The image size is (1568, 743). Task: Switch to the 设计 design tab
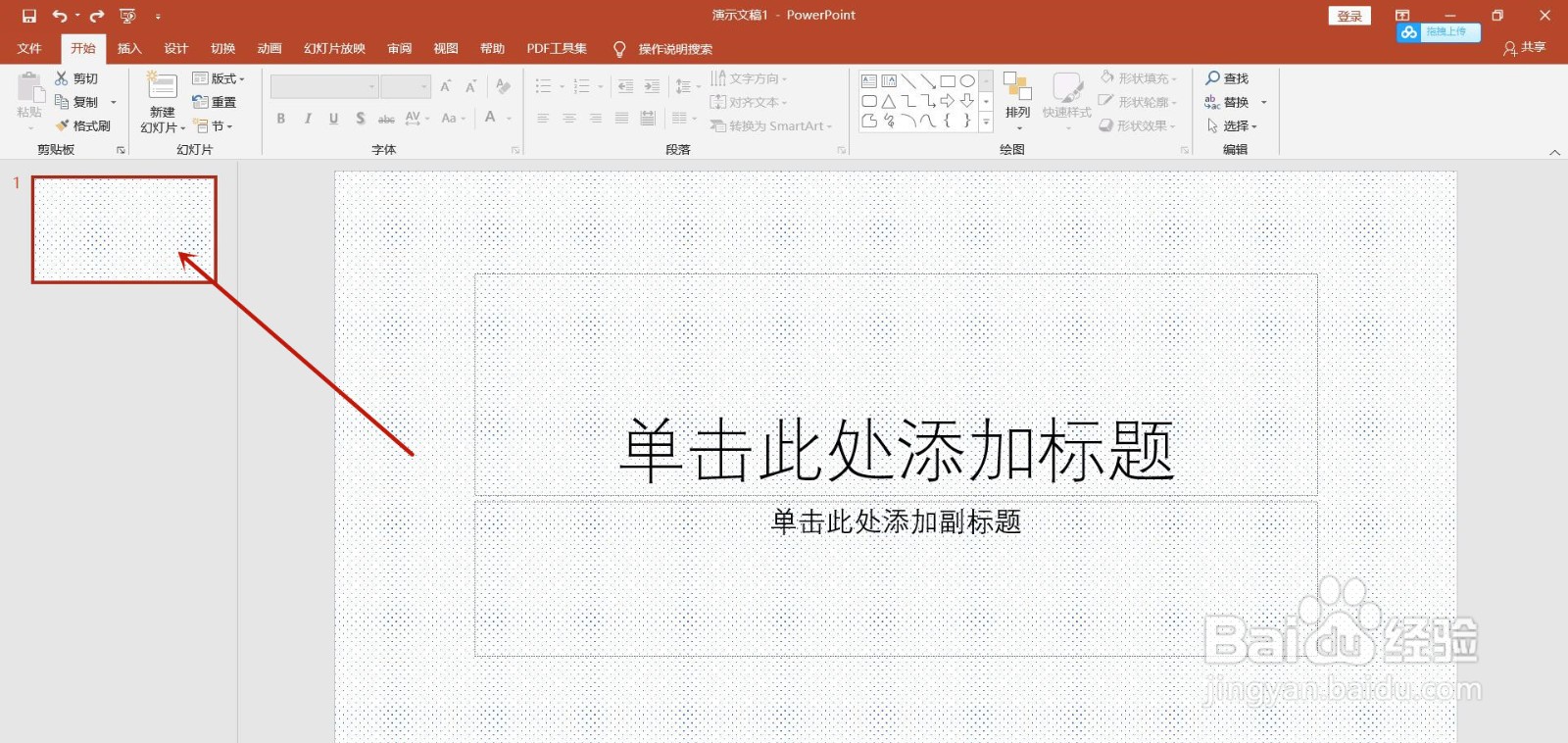click(x=175, y=48)
